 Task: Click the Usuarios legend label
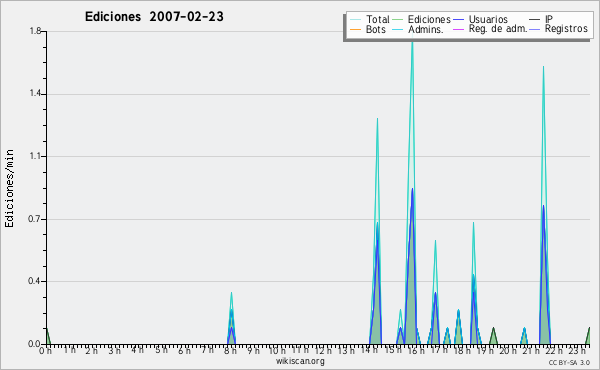click(x=488, y=19)
